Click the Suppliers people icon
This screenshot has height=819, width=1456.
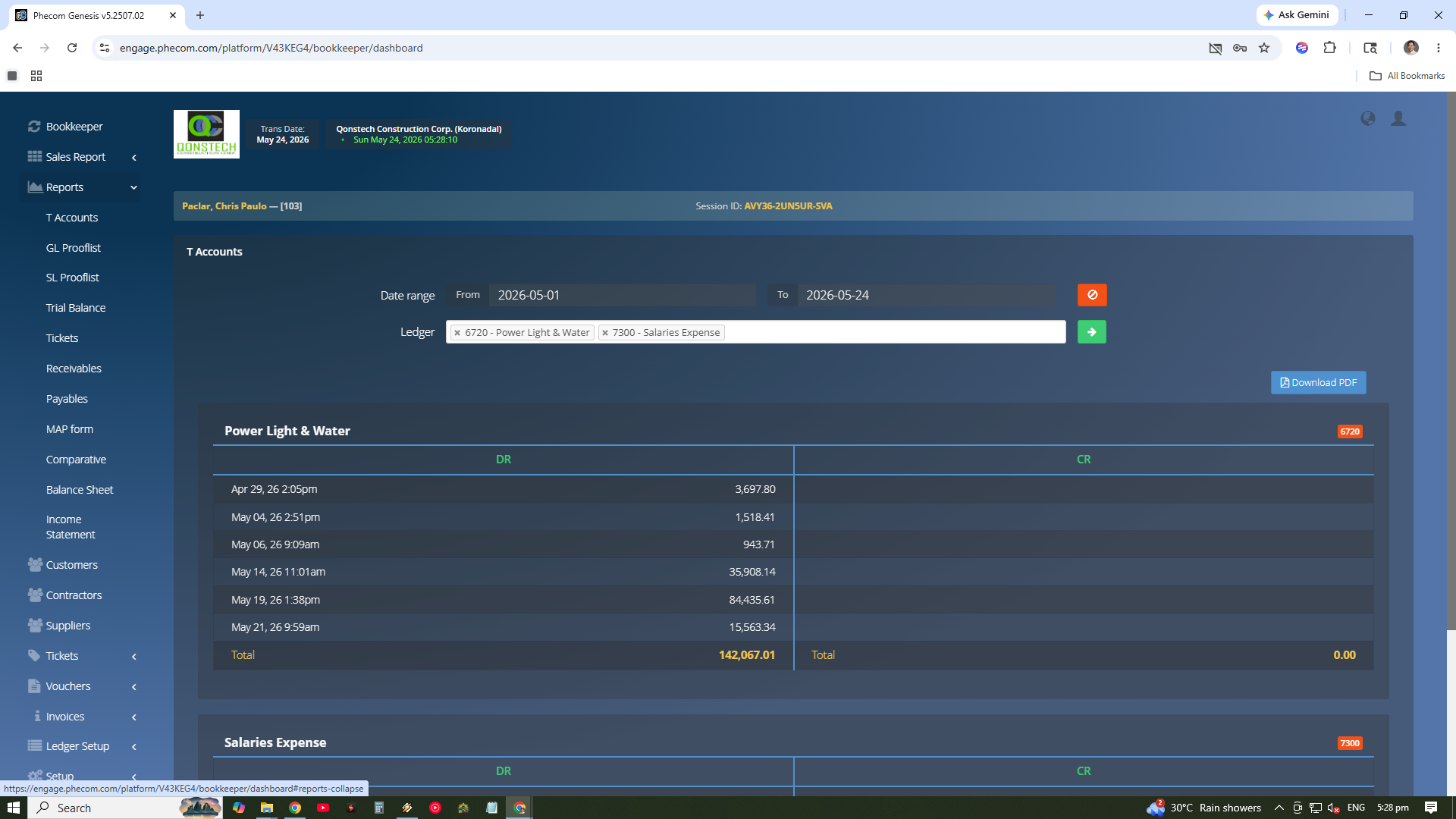pos(35,625)
